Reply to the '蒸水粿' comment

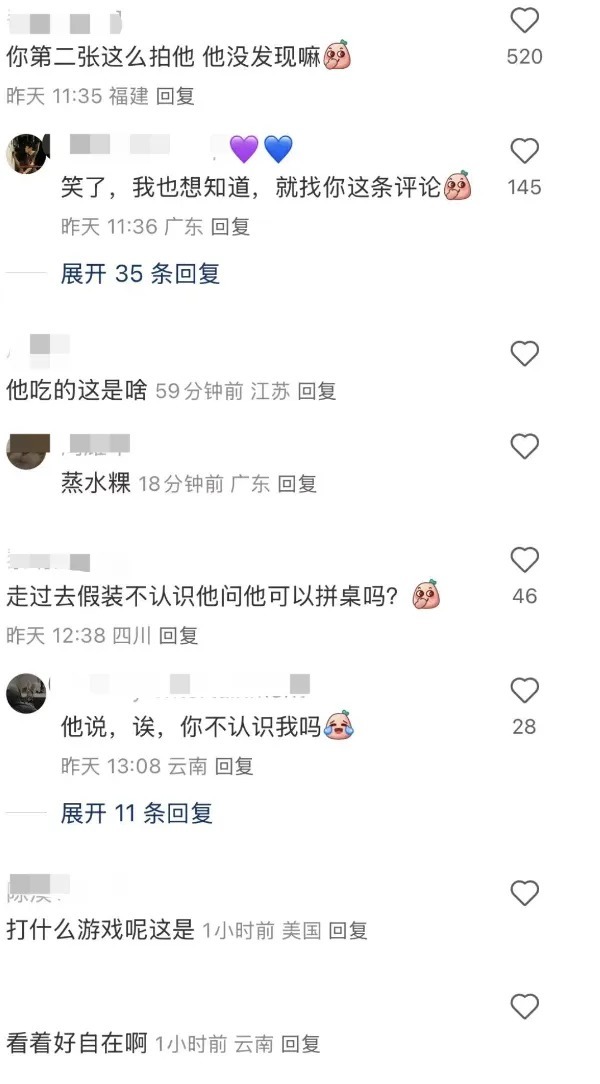pos(297,484)
